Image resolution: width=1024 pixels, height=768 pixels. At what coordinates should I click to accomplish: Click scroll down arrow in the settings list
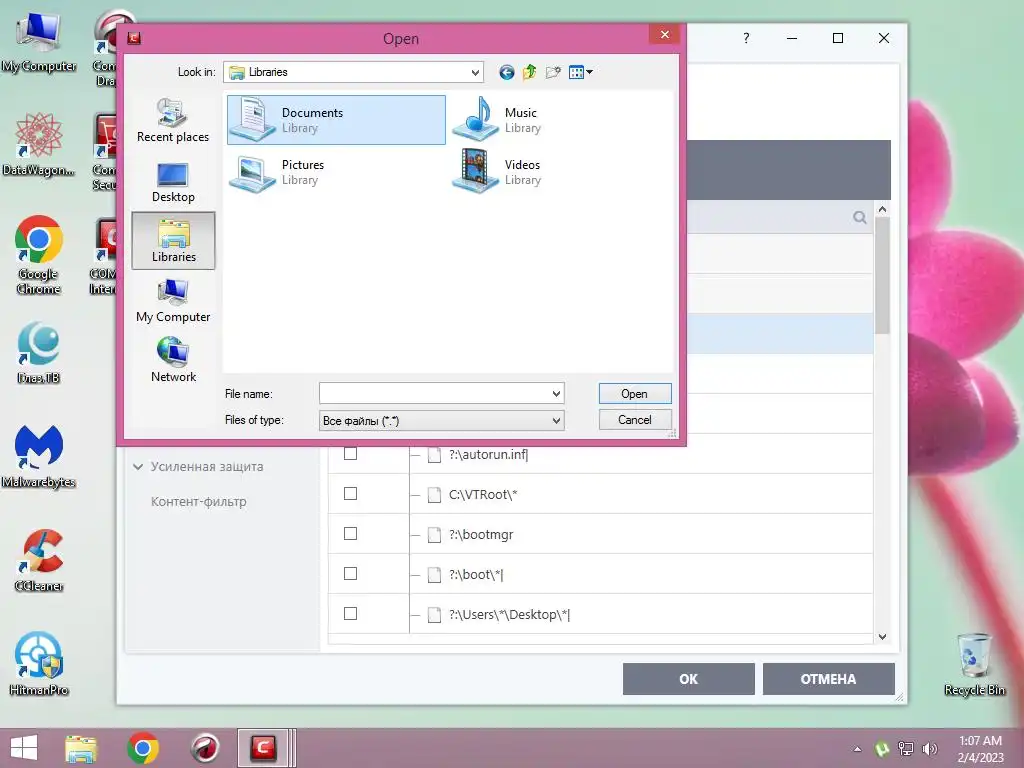coord(882,637)
